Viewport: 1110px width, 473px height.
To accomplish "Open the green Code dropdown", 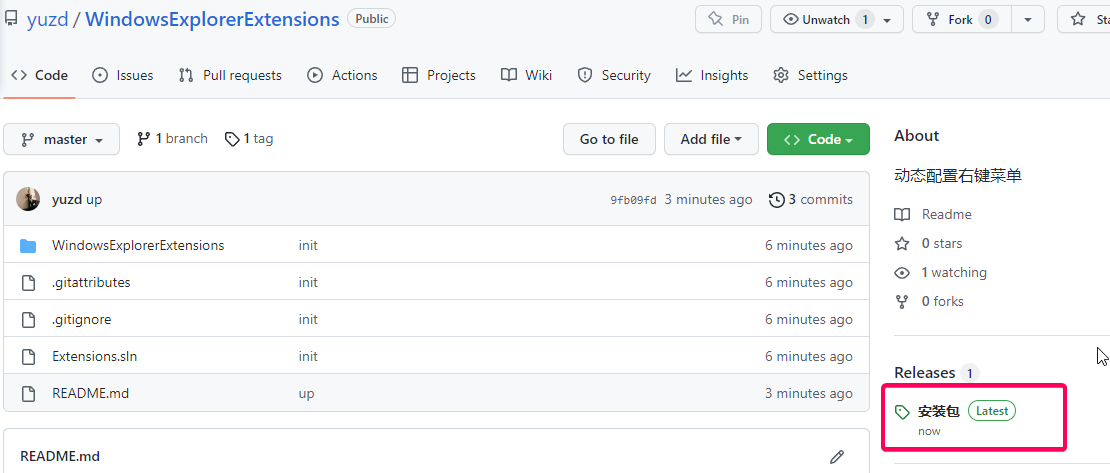I will pyautogui.click(x=818, y=139).
